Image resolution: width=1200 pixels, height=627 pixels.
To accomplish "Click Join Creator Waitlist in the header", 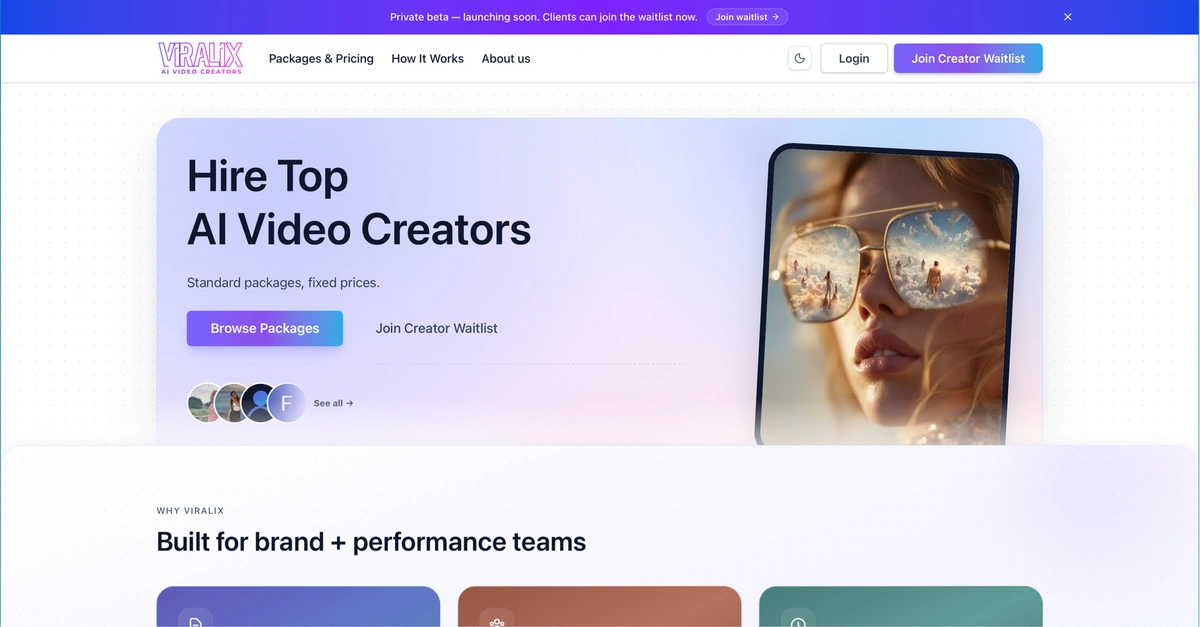I will pos(967,58).
